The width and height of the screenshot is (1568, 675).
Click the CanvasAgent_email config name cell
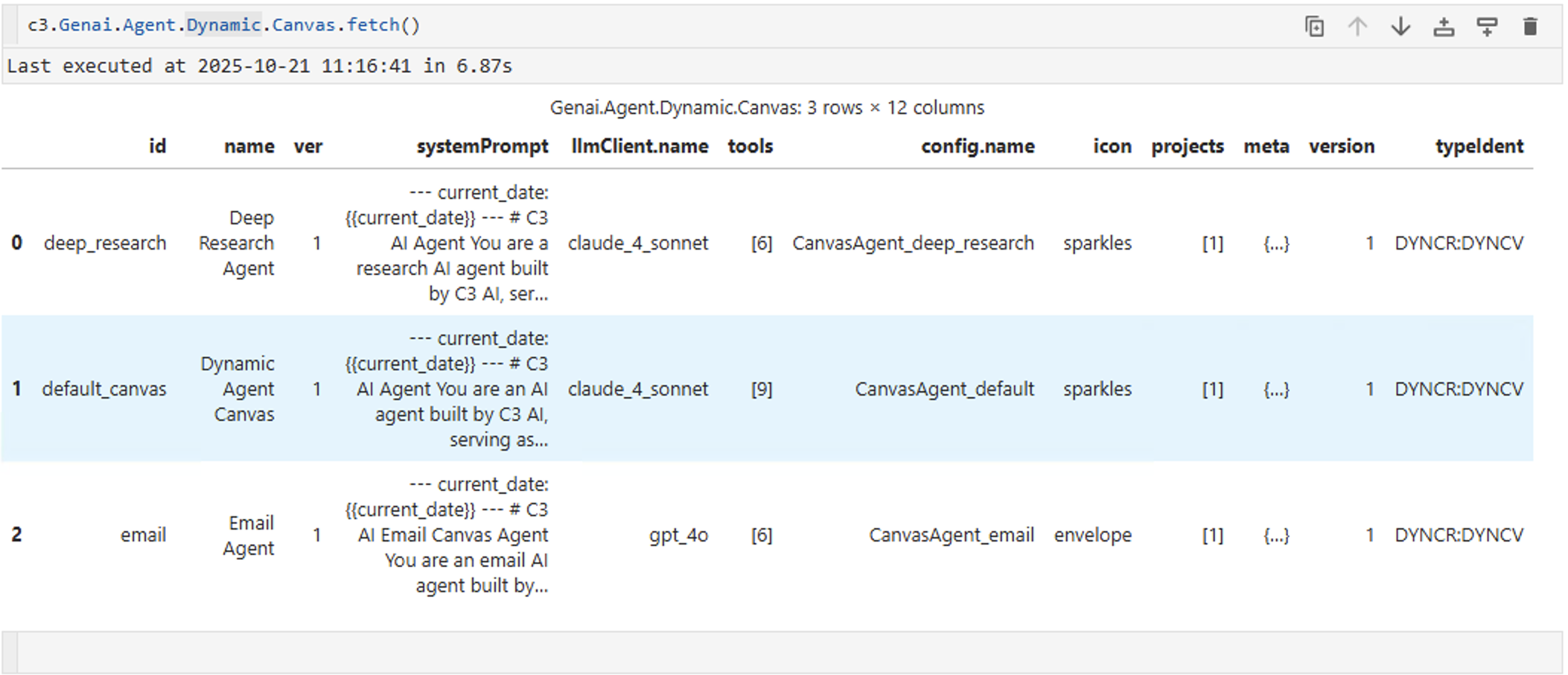coord(951,536)
